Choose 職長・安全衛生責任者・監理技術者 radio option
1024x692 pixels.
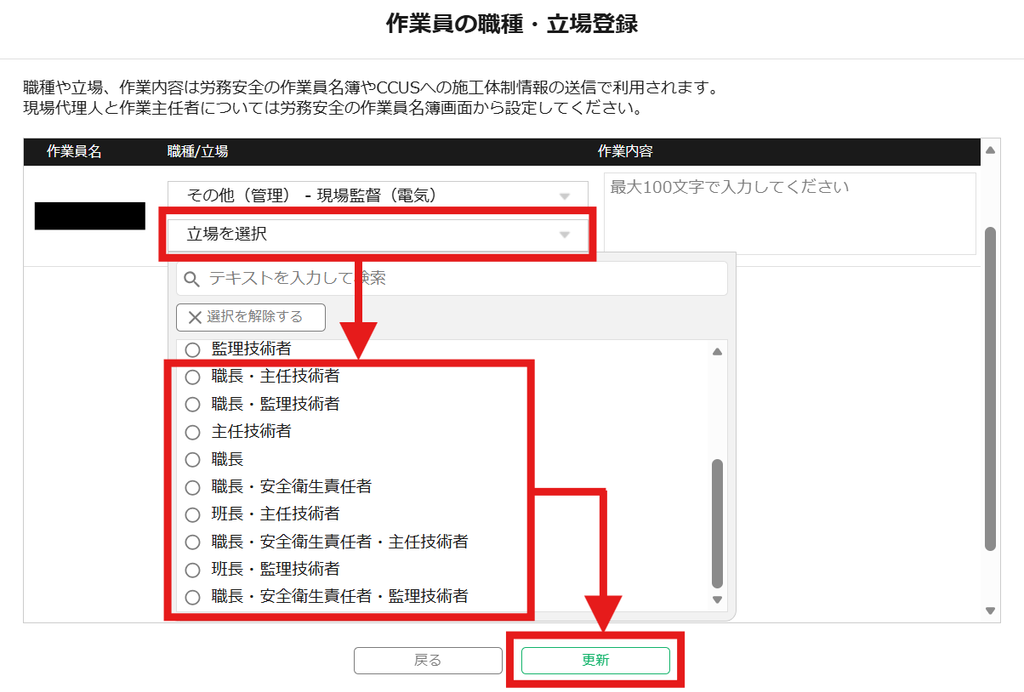click(193, 597)
